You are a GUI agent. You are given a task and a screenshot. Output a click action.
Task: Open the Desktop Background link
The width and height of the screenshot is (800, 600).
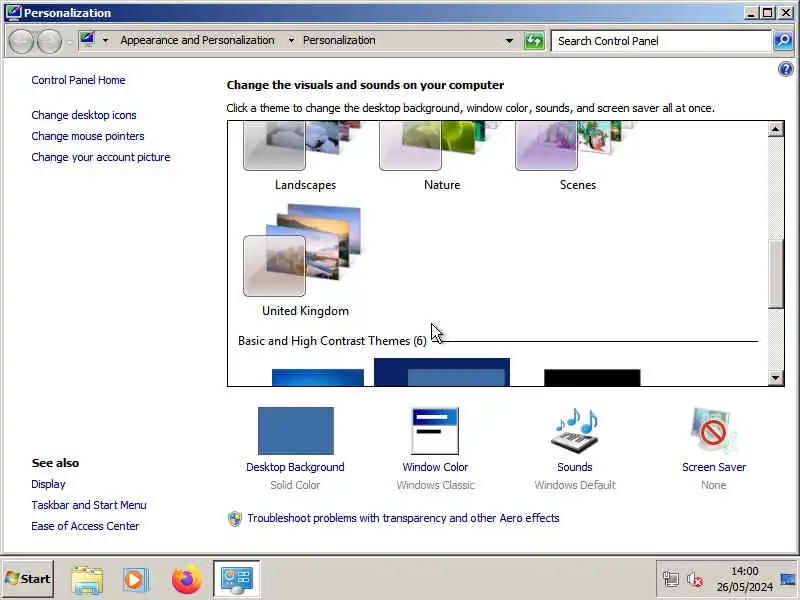click(x=295, y=467)
